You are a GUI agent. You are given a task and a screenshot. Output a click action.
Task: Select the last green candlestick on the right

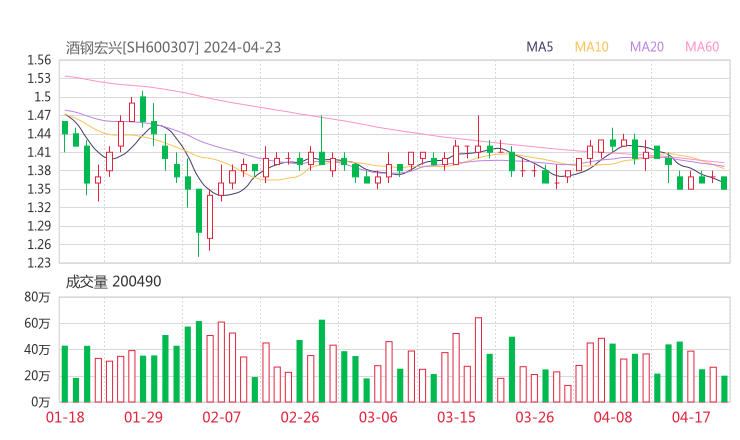click(724, 183)
